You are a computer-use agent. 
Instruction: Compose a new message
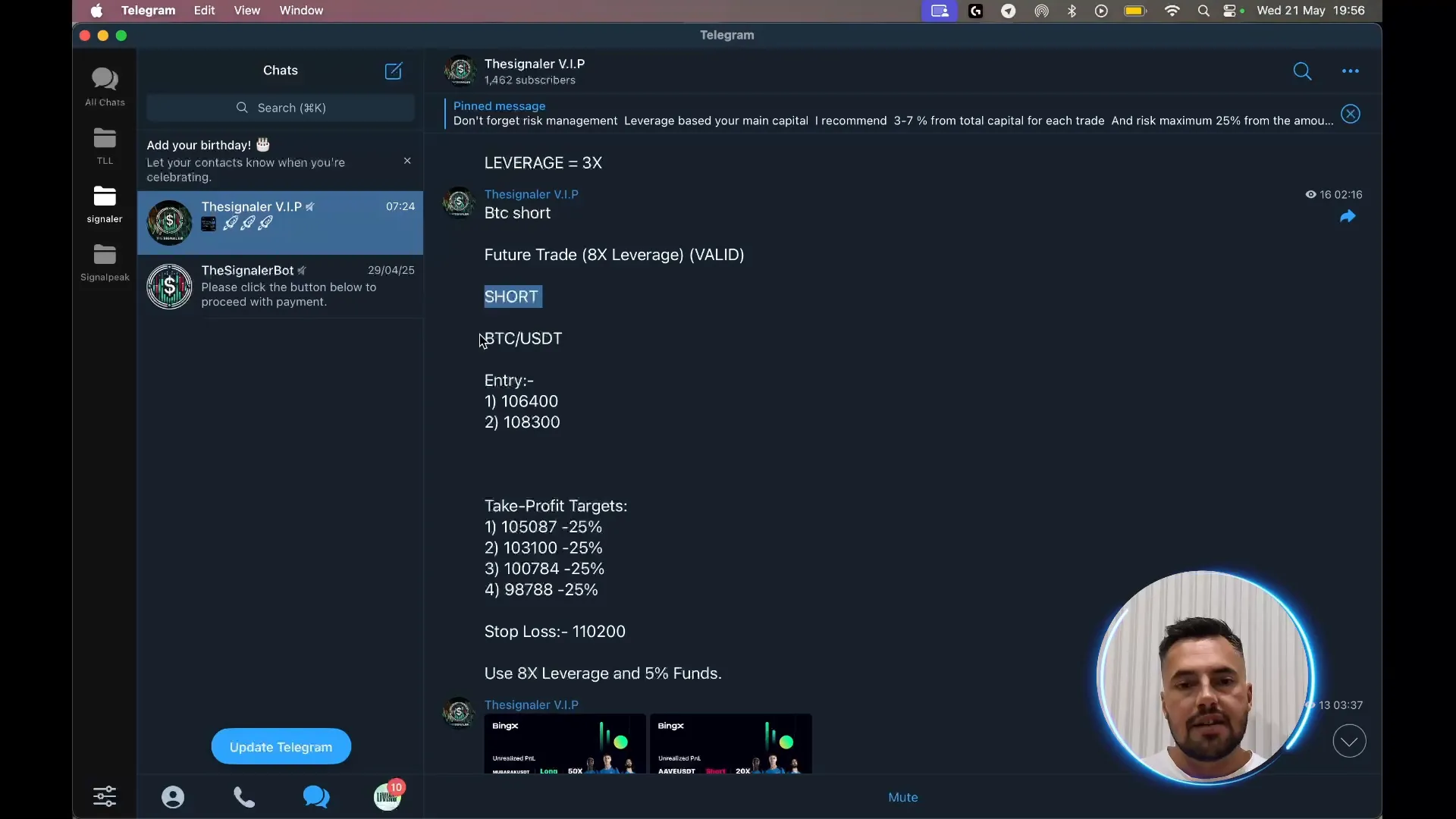pos(394,71)
